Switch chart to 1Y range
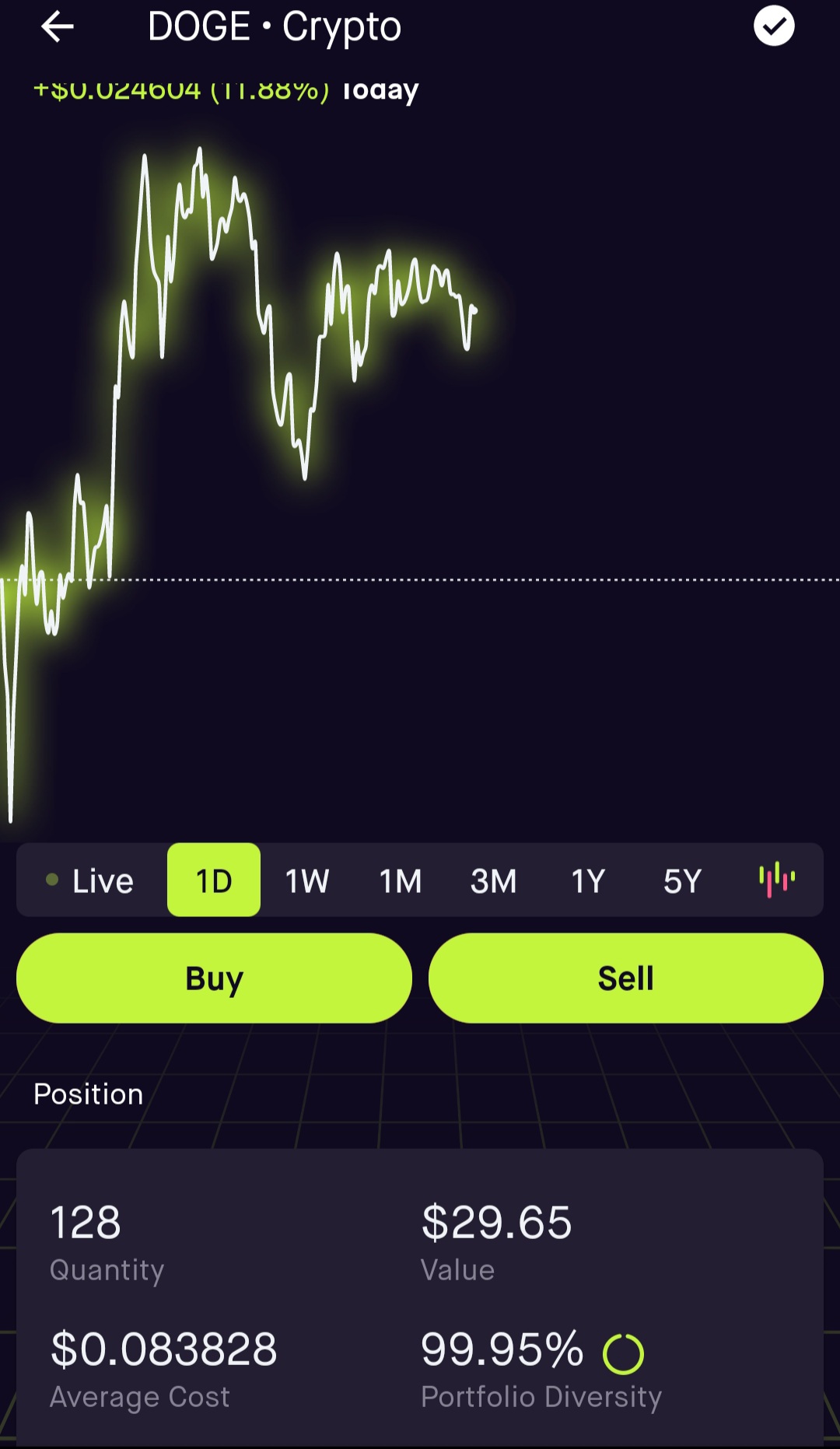This screenshot has width=840, height=1449. (x=588, y=880)
